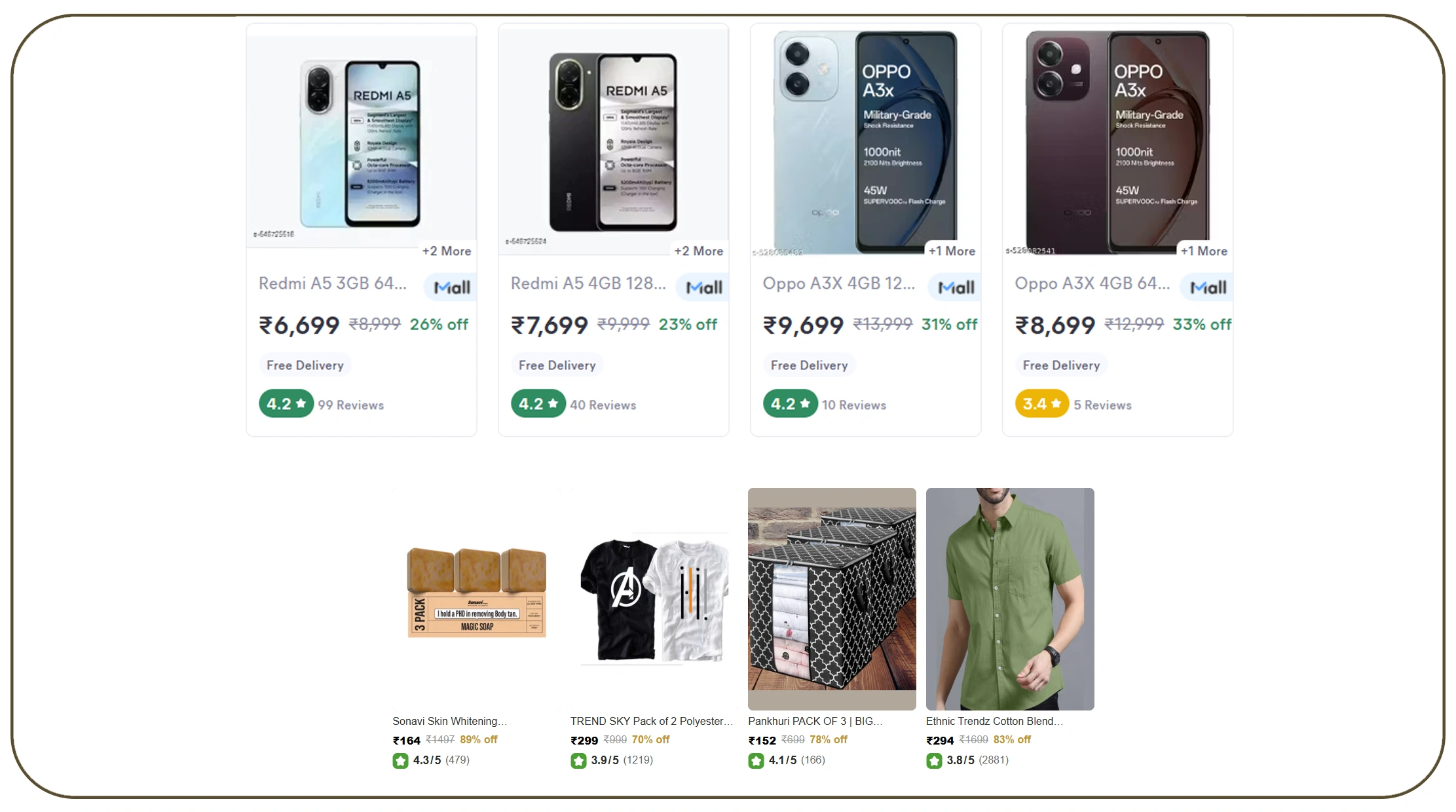This screenshot has height=812, width=1456.
Task: Expand '+2 More' on Redmi A5 4GB
Action: [699, 251]
